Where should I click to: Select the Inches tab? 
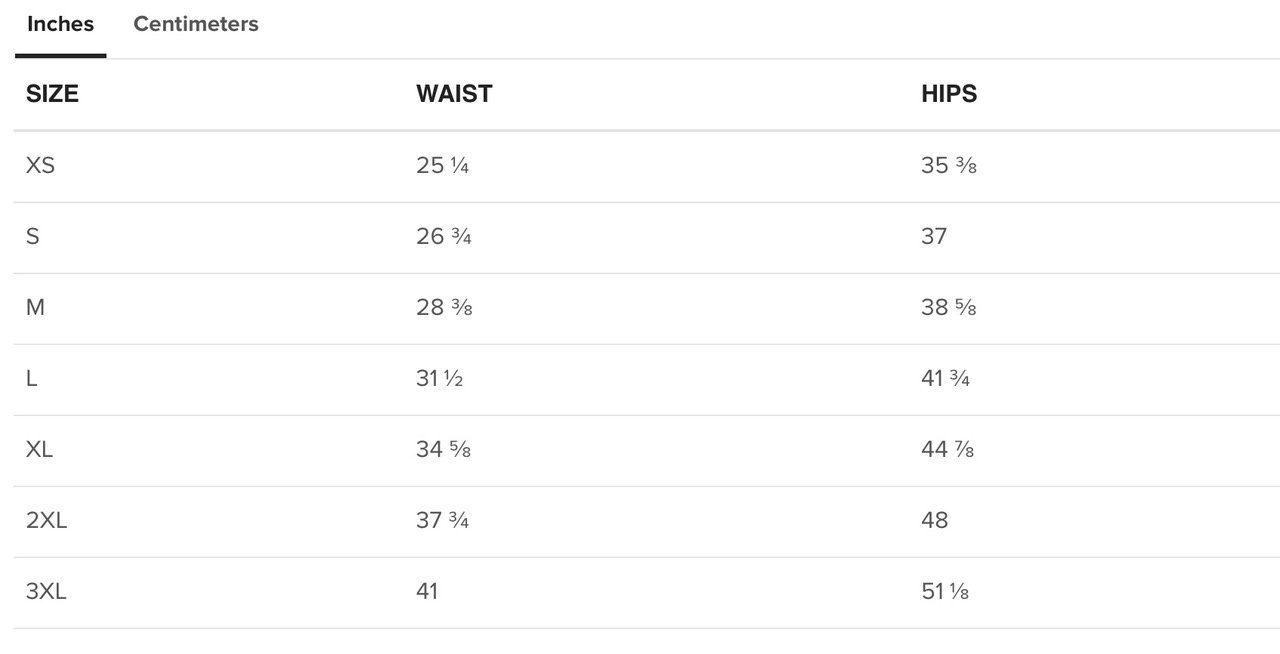(60, 24)
